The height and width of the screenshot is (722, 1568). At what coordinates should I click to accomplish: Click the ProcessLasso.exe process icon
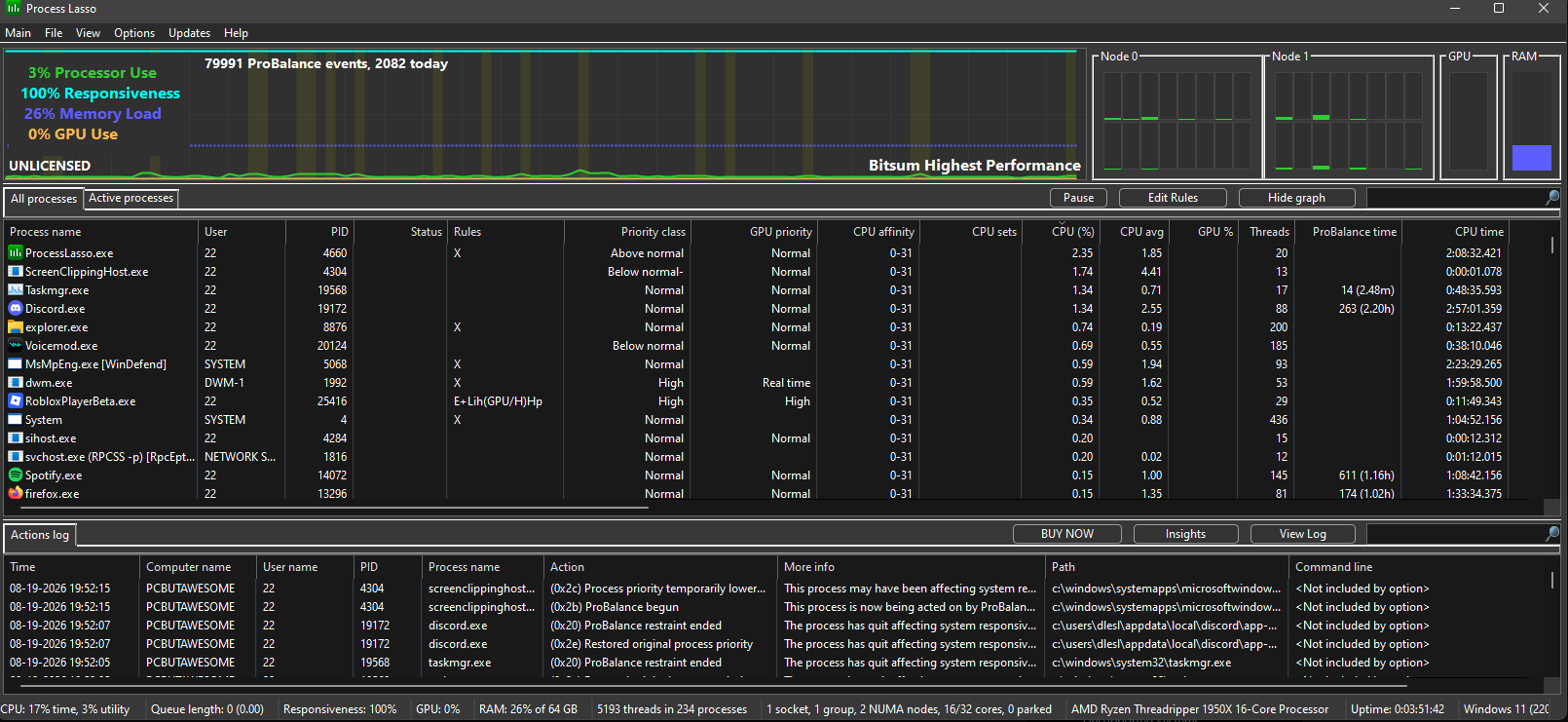coord(16,253)
